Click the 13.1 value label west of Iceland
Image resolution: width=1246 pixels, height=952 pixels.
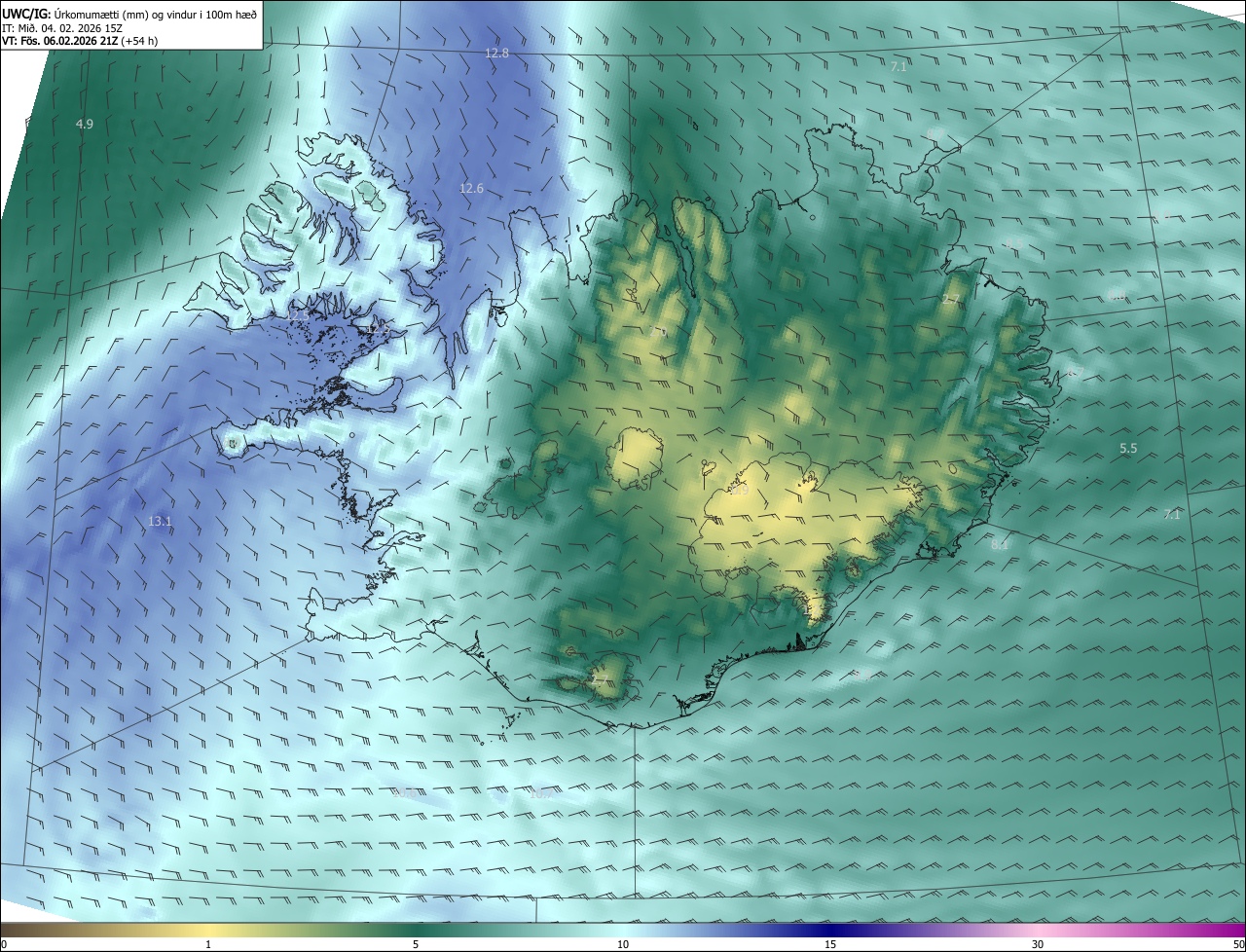pos(160,521)
